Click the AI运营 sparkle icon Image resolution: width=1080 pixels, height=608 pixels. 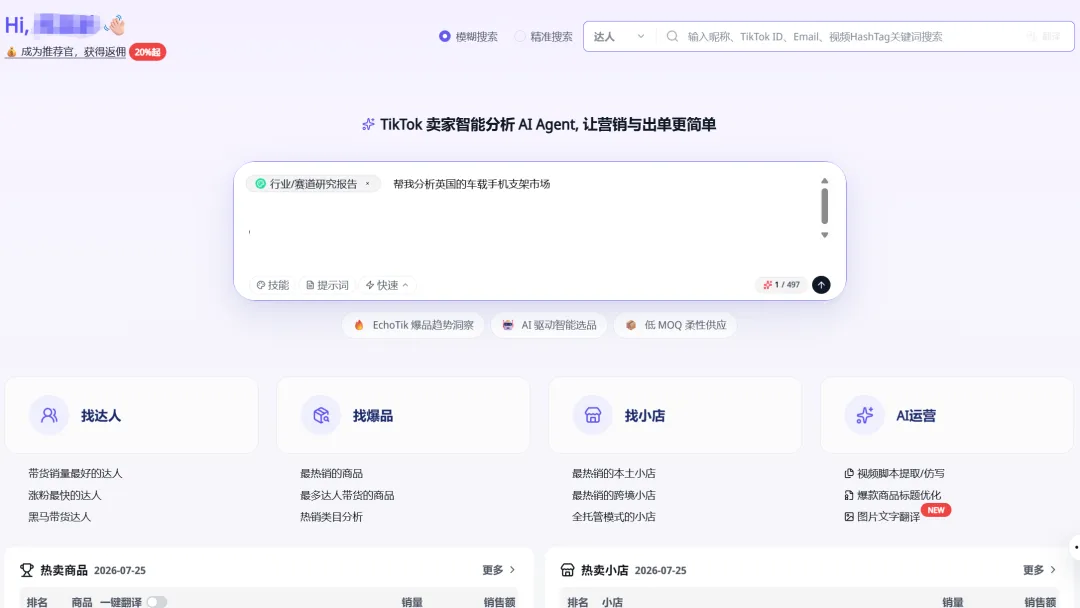(x=864, y=415)
